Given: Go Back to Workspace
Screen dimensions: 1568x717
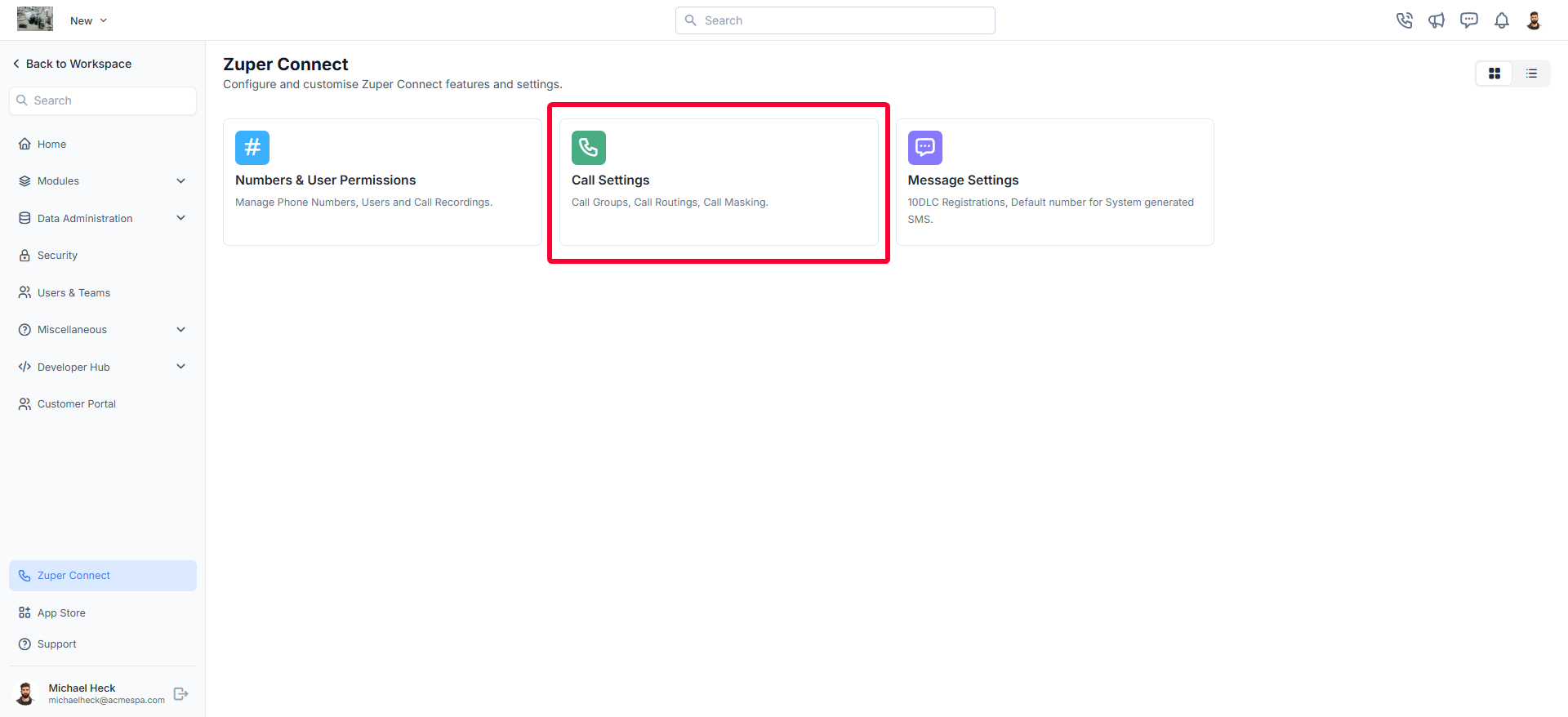Looking at the screenshot, I should tap(72, 64).
